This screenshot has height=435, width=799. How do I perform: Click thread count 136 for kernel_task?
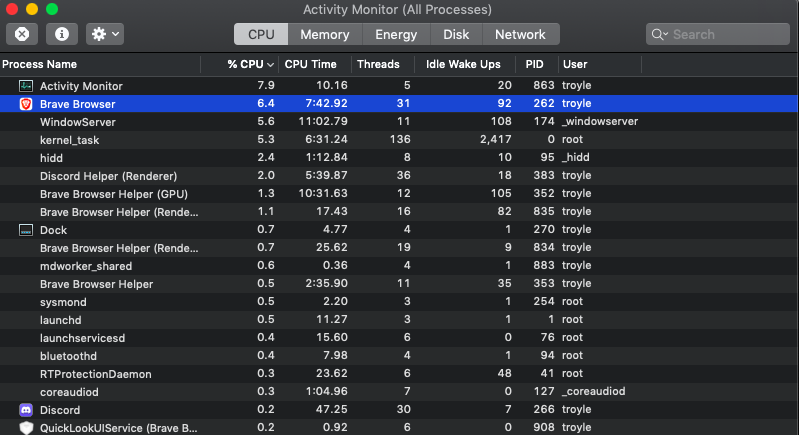[x=400, y=139]
